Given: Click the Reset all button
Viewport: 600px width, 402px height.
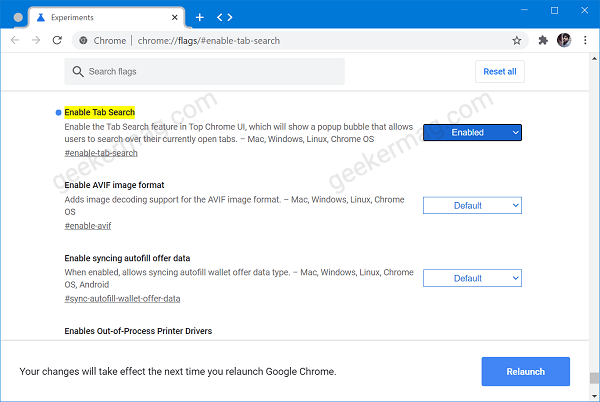Looking at the screenshot, I should [500, 72].
